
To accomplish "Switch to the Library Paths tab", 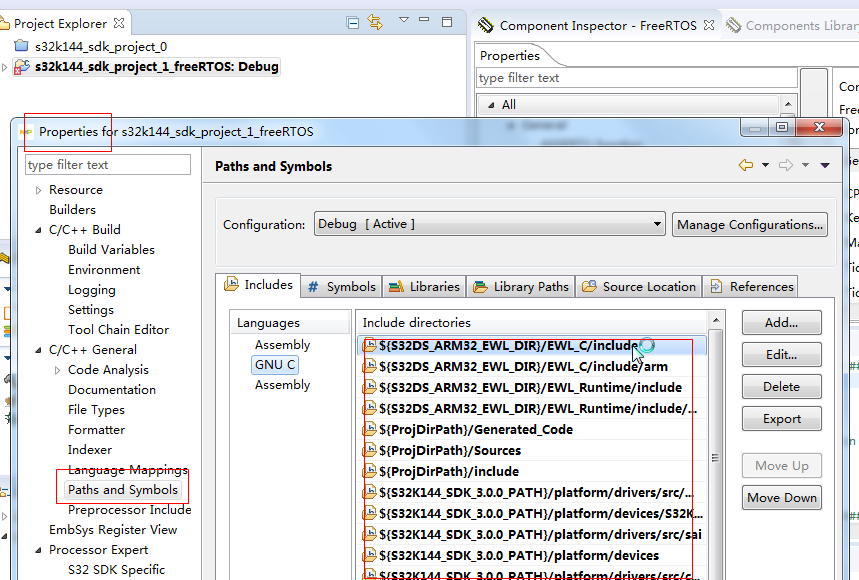I will (x=520, y=286).
